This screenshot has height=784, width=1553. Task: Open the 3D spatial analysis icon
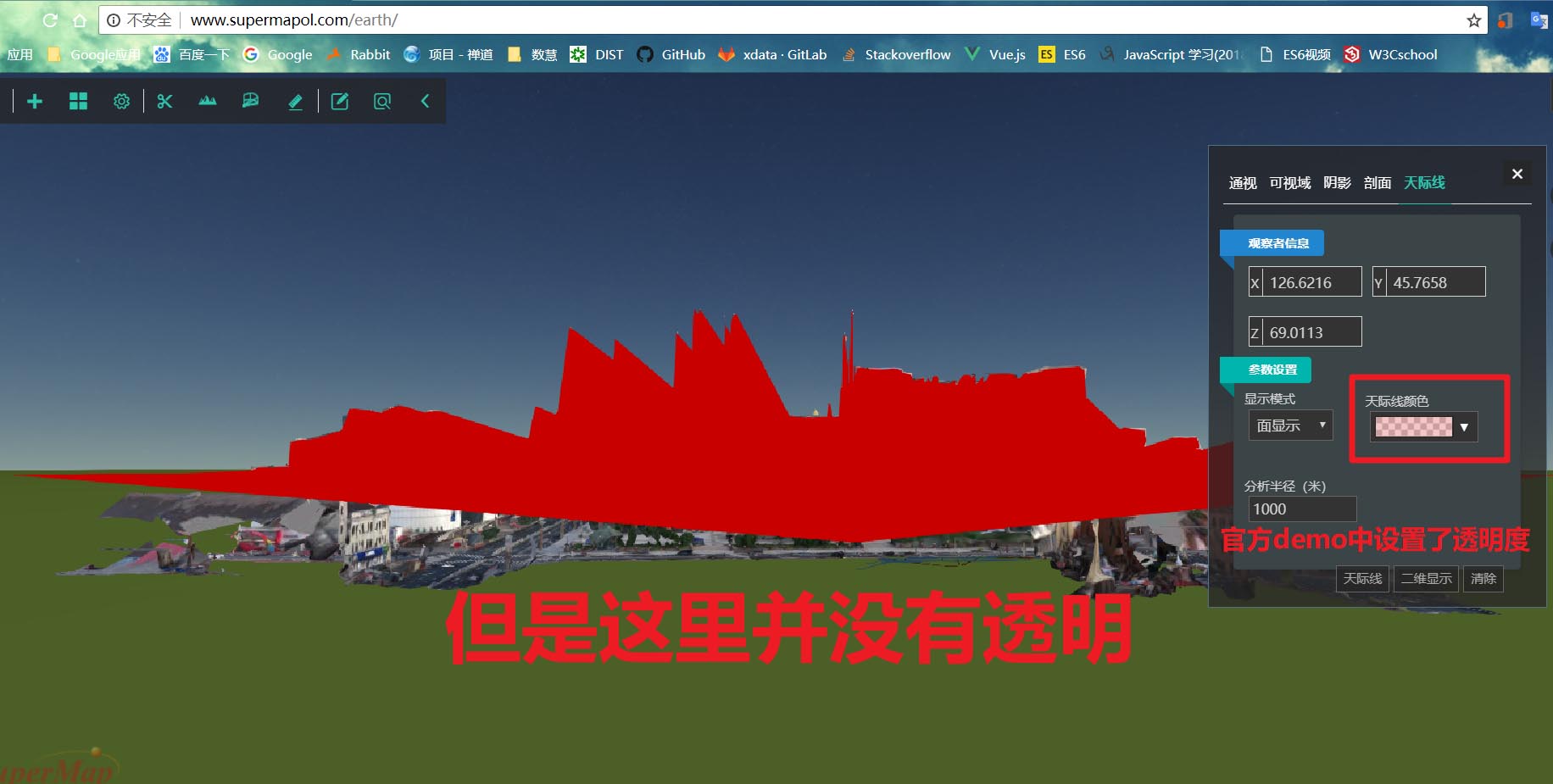251,101
